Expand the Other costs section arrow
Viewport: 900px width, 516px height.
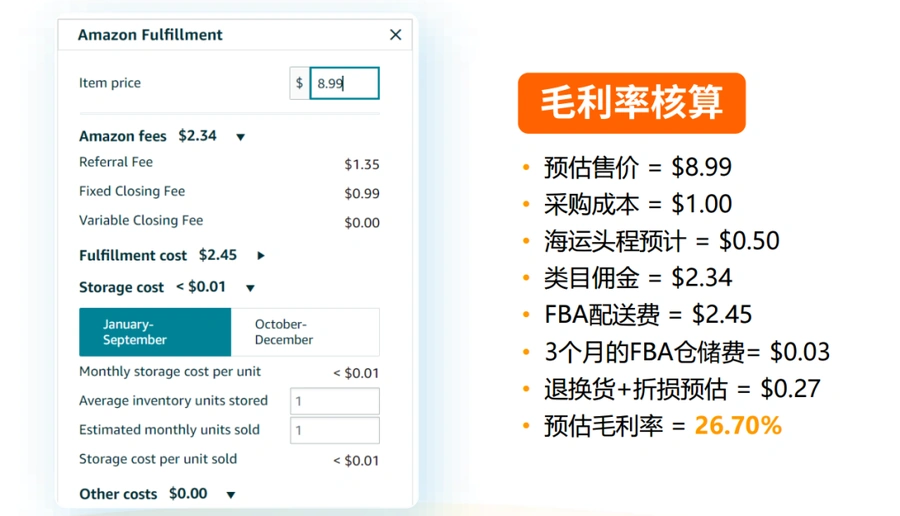(231, 495)
